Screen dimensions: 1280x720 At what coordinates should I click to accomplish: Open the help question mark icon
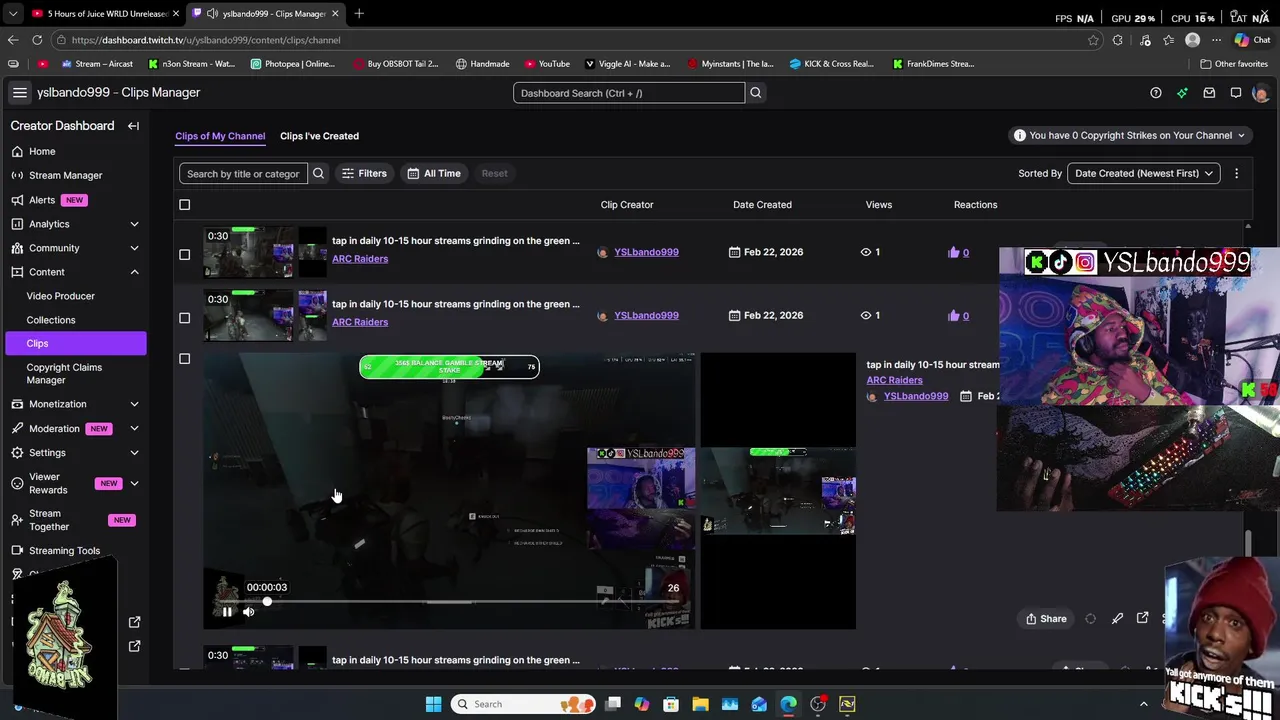coord(1156,93)
